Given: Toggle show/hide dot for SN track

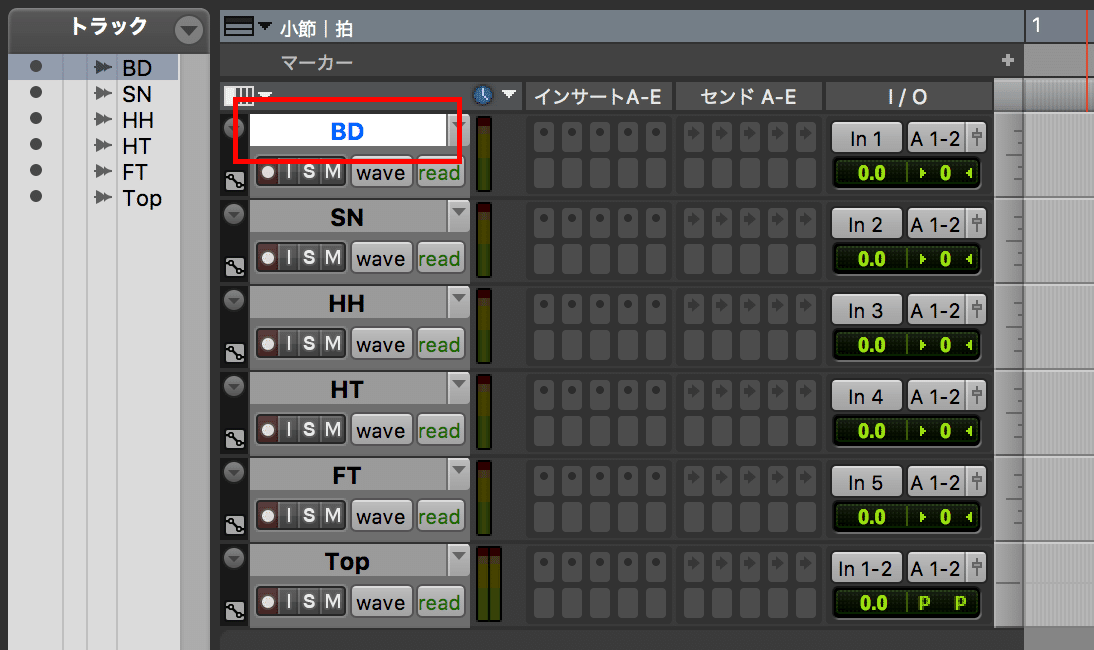Looking at the screenshot, I should pyautogui.click(x=36, y=92).
